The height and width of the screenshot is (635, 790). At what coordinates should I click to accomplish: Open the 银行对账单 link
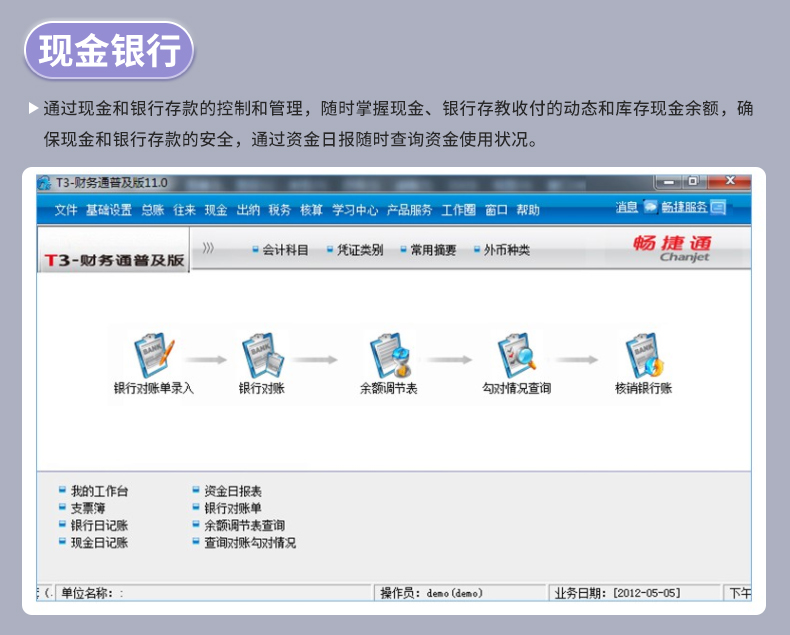[233, 508]
